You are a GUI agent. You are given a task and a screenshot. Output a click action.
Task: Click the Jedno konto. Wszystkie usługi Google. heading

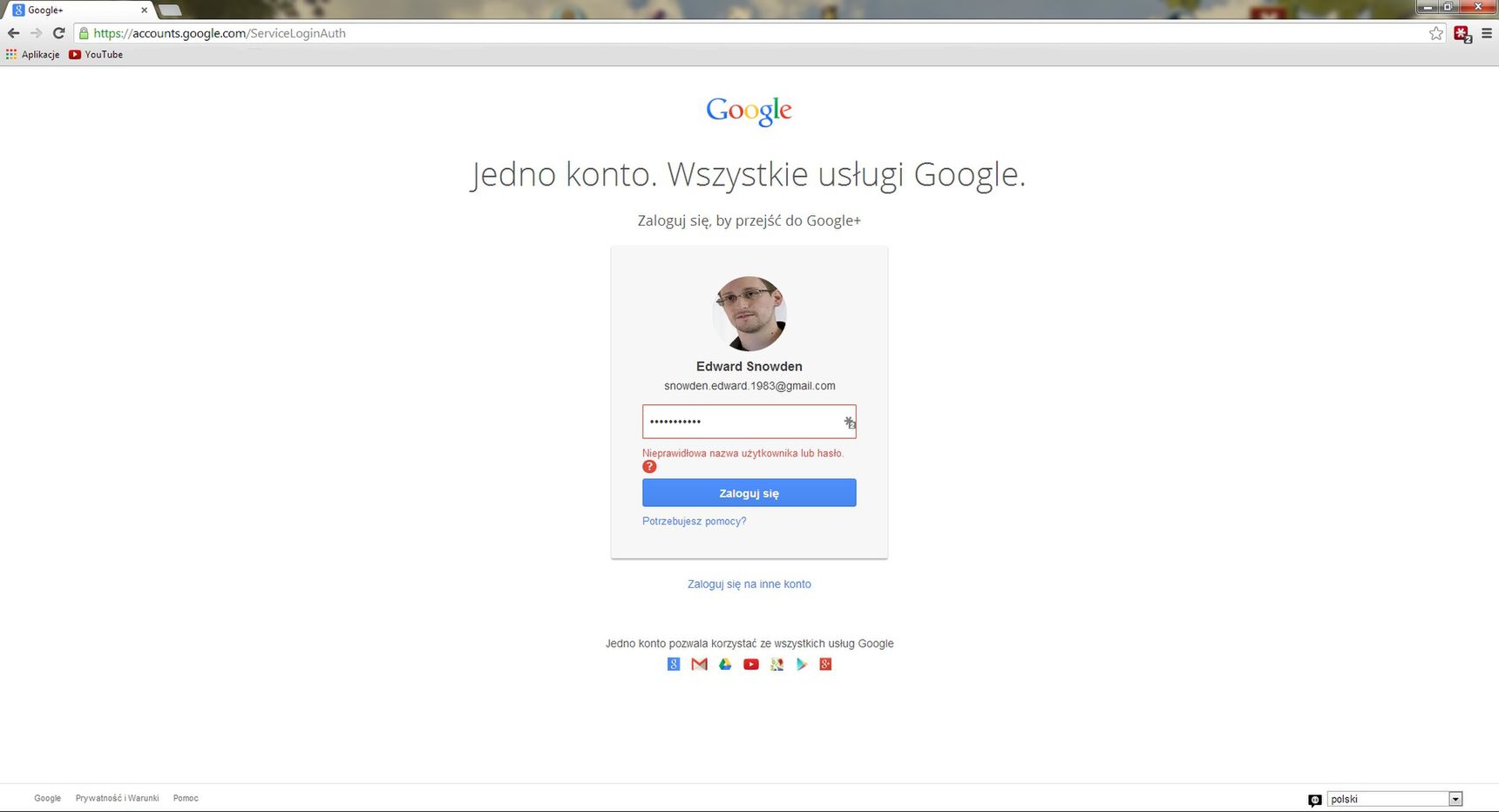[x=749, y=175]
